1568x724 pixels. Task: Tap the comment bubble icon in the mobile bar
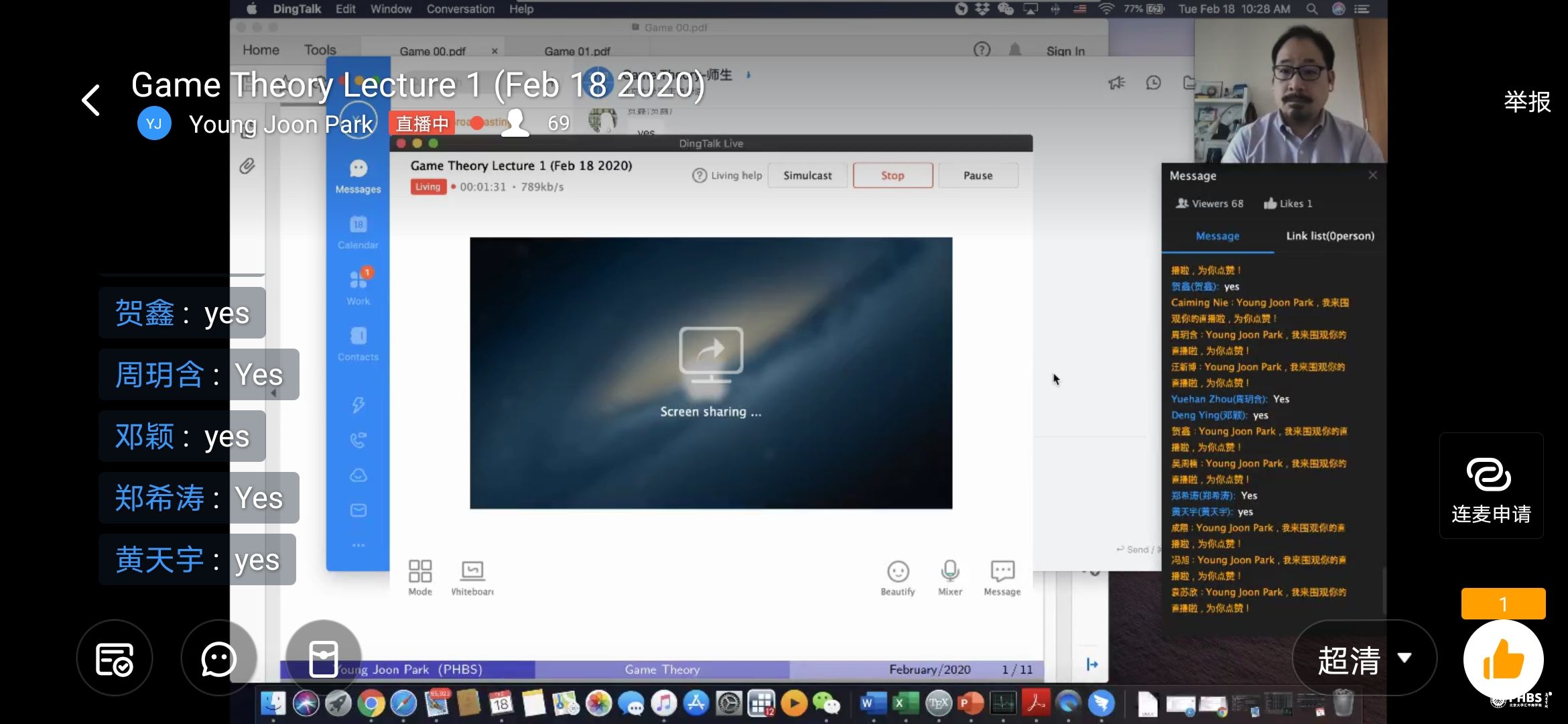point(218,658)
